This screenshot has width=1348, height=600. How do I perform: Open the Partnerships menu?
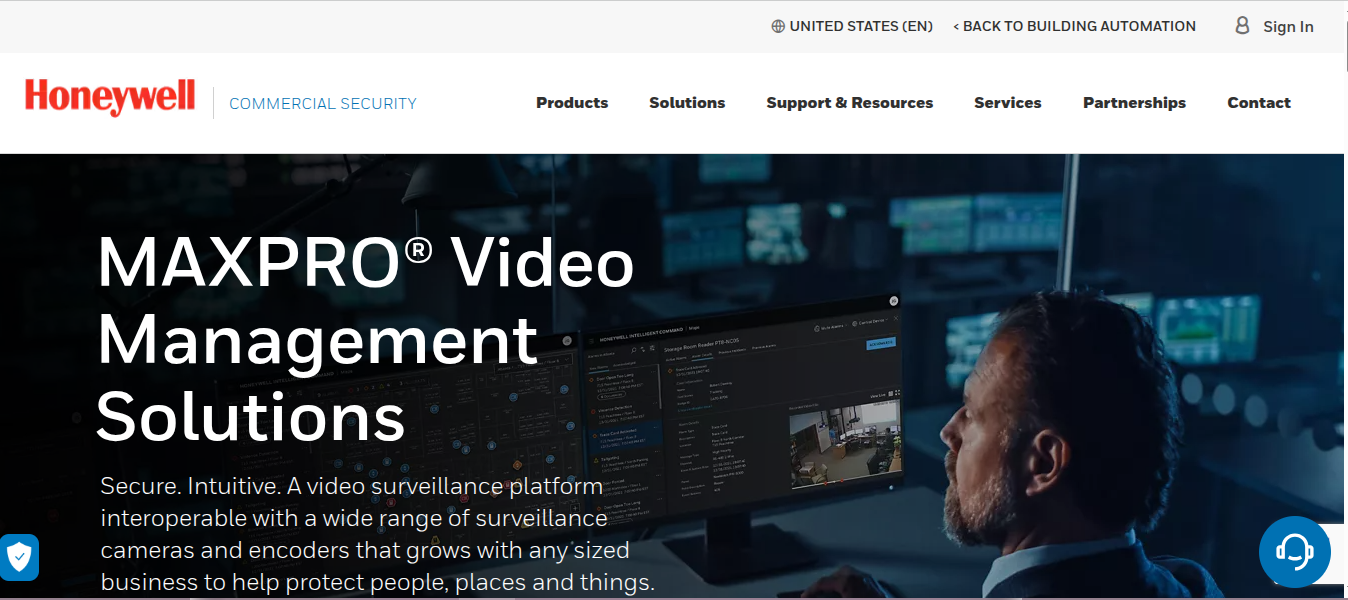point(1134,103)
